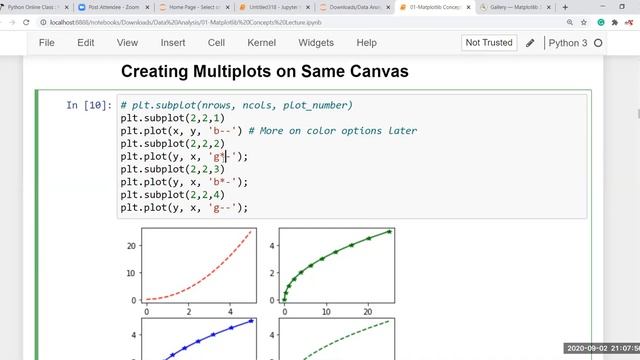Minimize the browser window
Image resolution: width=640 pixels, height=360 pixels.
click(x=603, y=7)
